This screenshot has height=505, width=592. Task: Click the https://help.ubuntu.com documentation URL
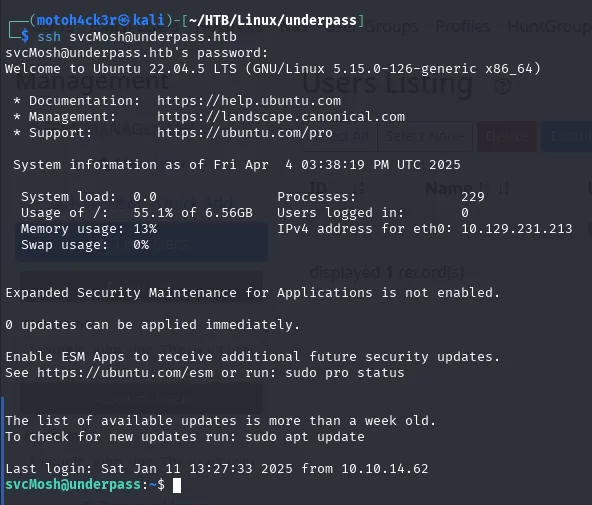coord(249,101)
